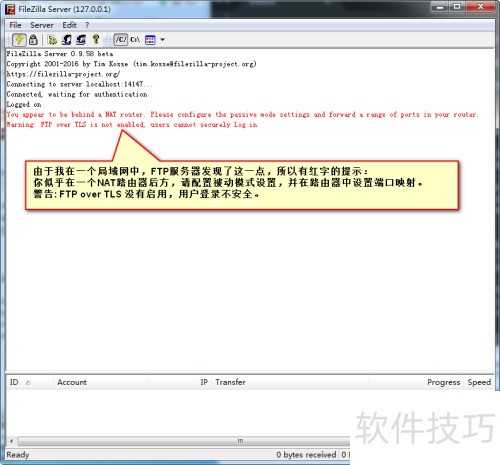Screen dimensions: 500x465
Task: Minimize the FileZilla Server window
Action: 440,7
